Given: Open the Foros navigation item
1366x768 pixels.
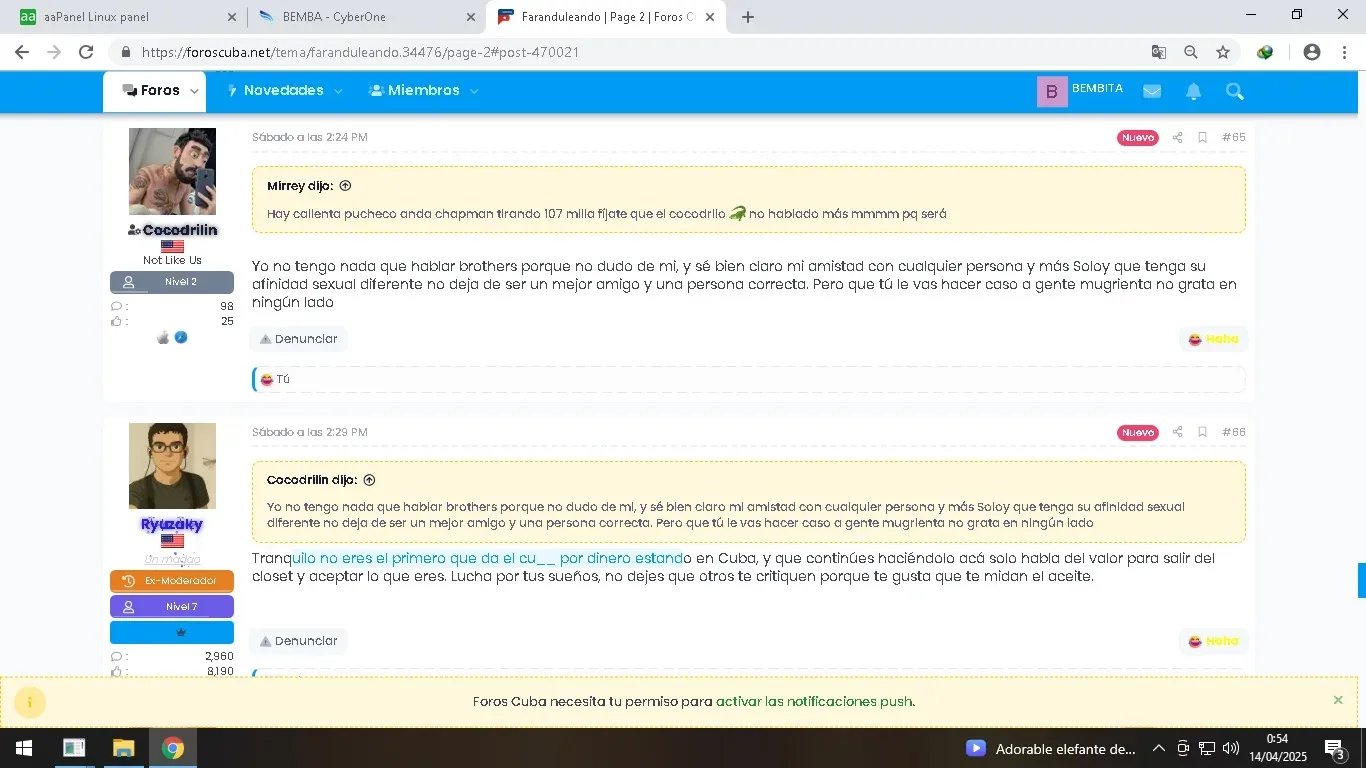Looking at the screenshot, I should pyautogui.click(x=151, y=91).
